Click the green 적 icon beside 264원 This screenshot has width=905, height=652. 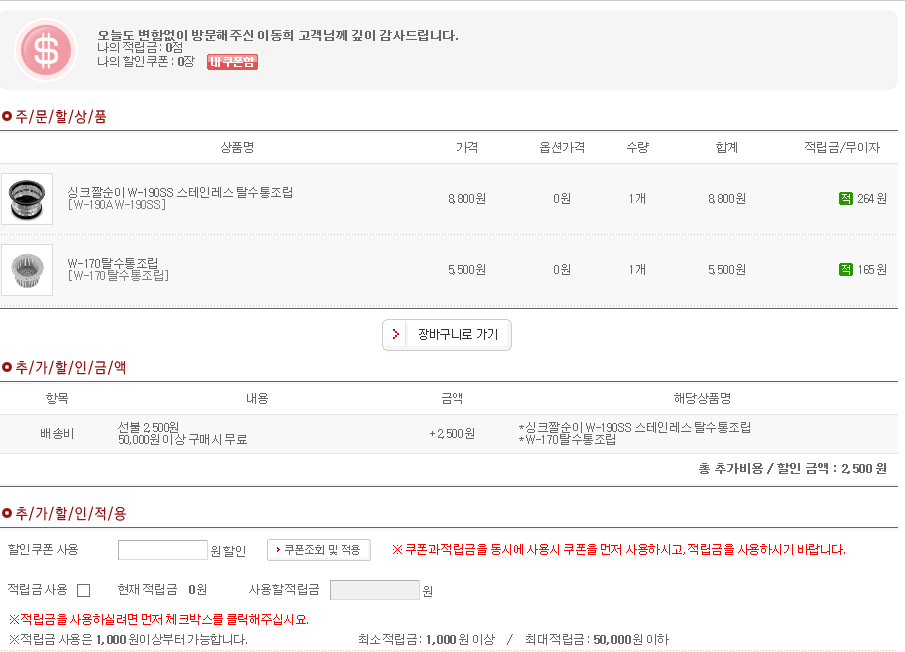(845, 199)
